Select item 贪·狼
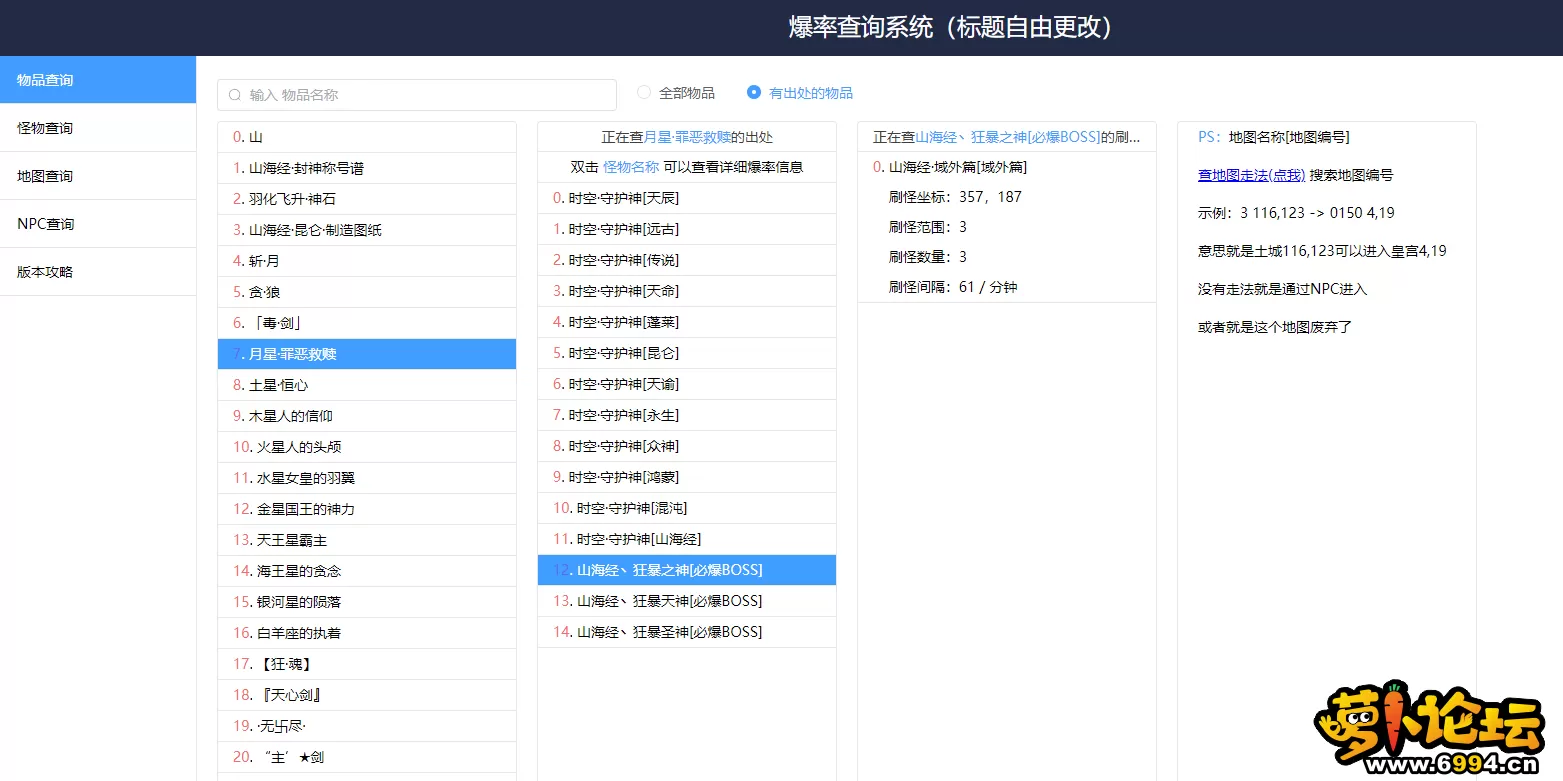Image resolution: width=1563 pixels, height=781 pixels. click(367, 292)
